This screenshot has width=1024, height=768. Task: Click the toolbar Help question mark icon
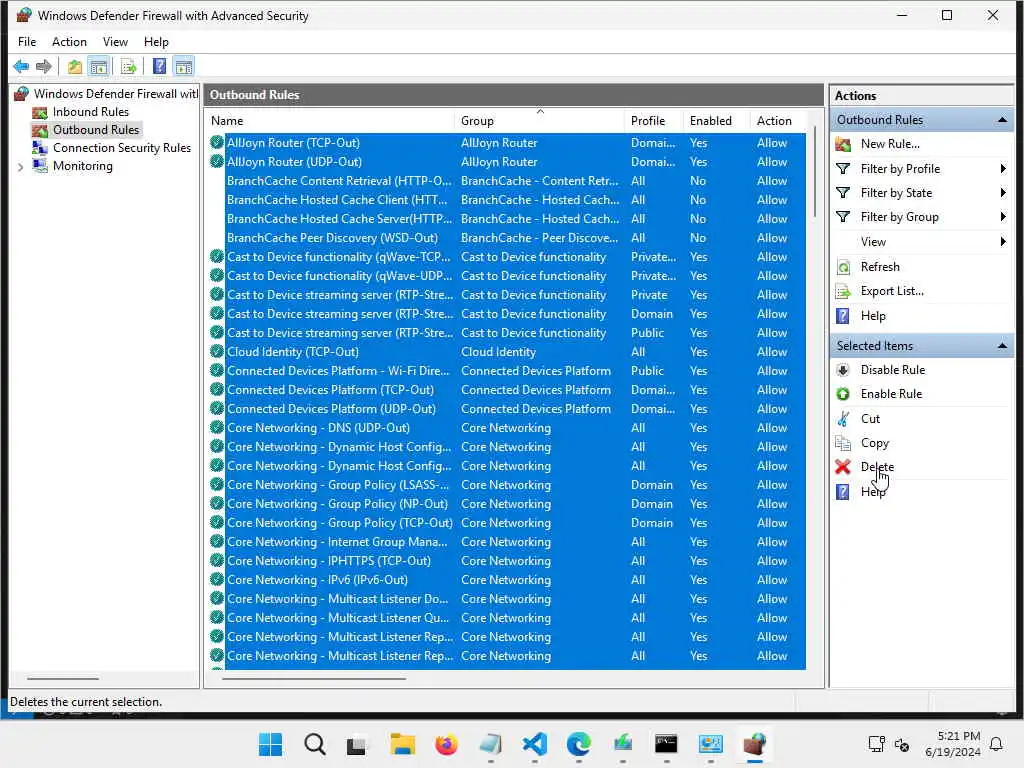[x=159, y=66]
